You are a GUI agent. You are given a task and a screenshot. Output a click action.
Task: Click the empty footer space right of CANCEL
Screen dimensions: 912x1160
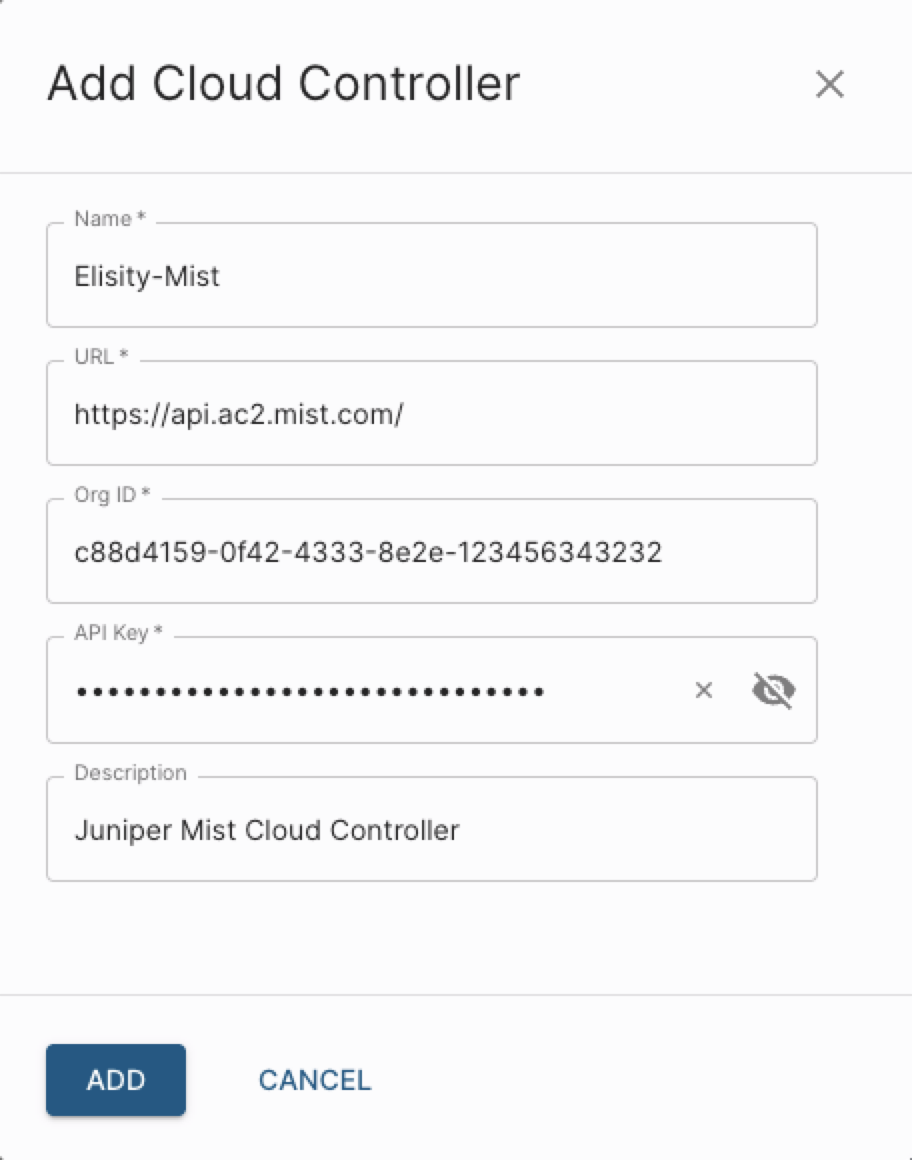point(640,1080)
